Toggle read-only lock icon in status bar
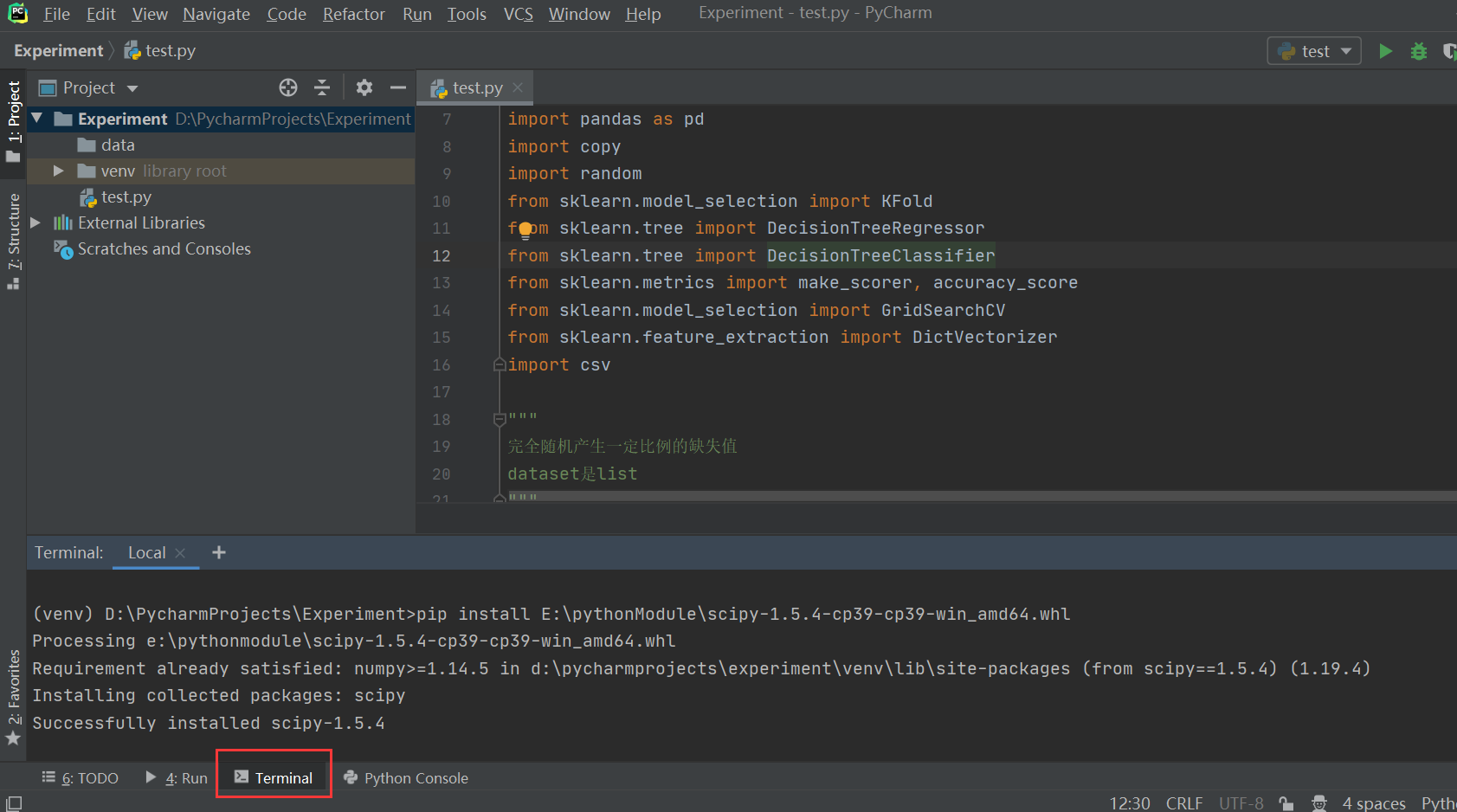 pos(1287,802)
